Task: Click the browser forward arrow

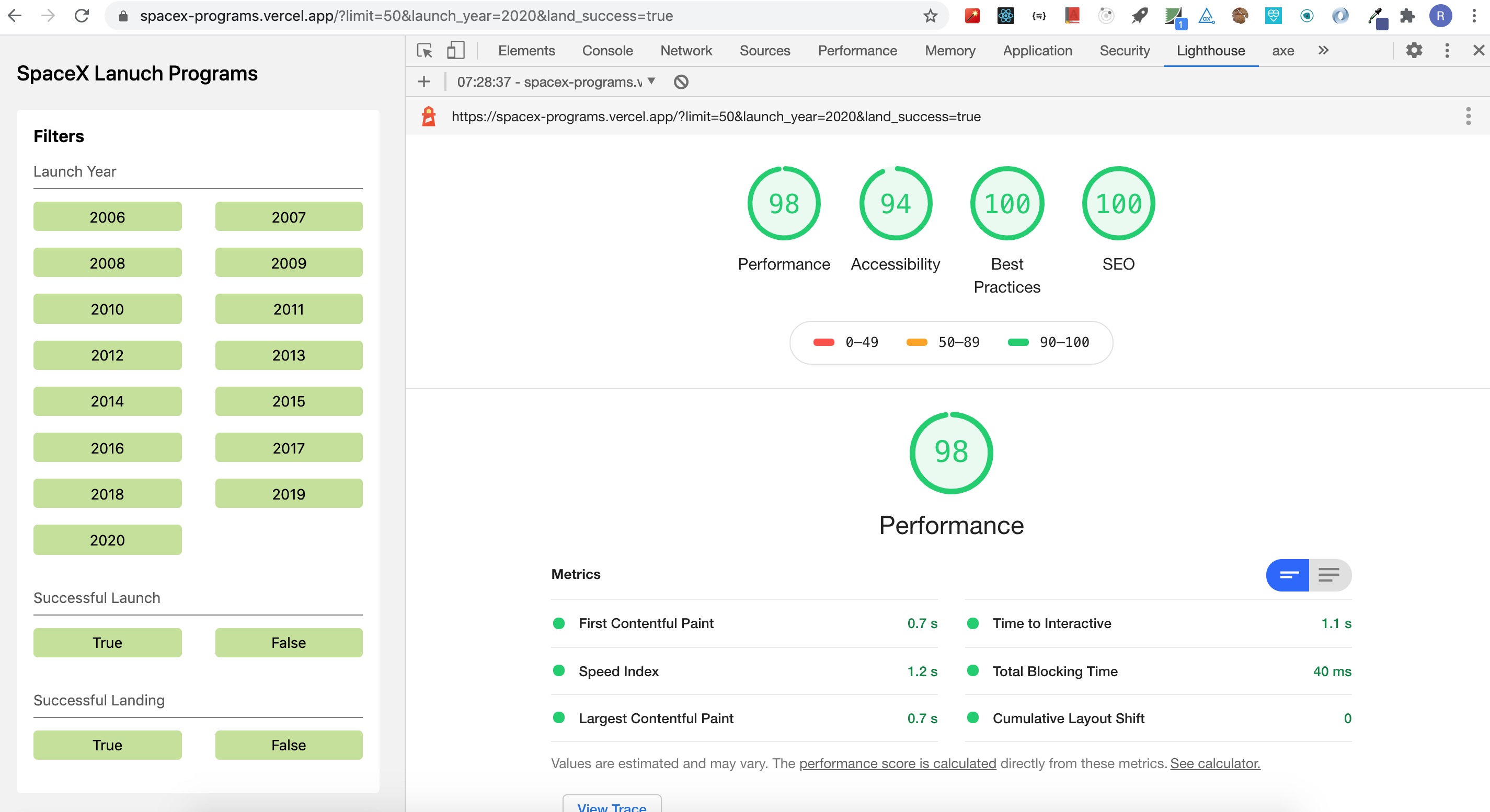Action: (49, 16)
